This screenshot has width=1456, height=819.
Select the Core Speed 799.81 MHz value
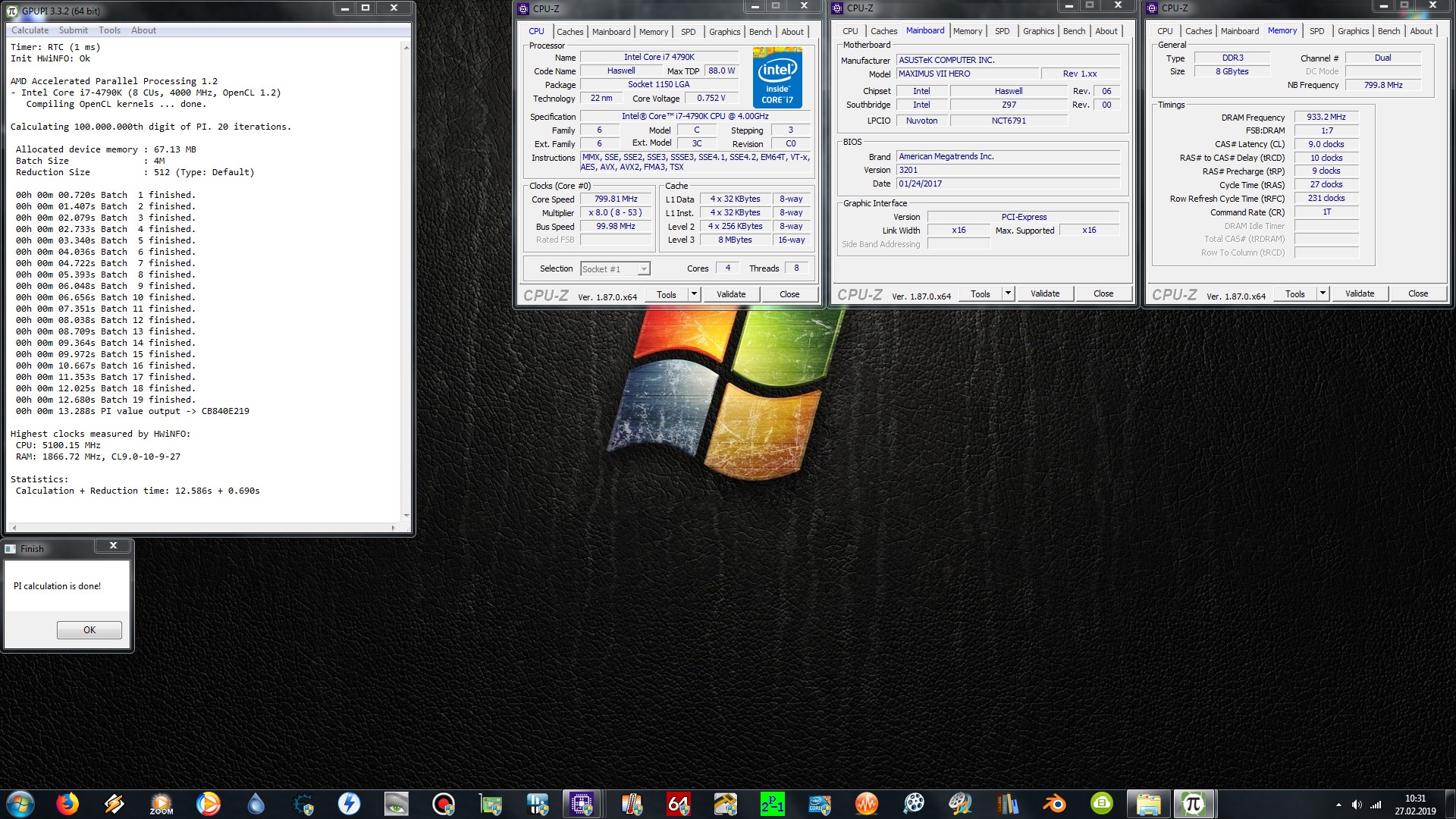(616, 199)
